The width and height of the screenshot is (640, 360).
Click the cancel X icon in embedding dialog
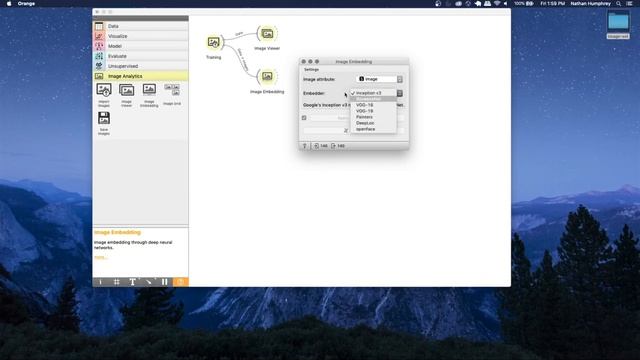346,131
